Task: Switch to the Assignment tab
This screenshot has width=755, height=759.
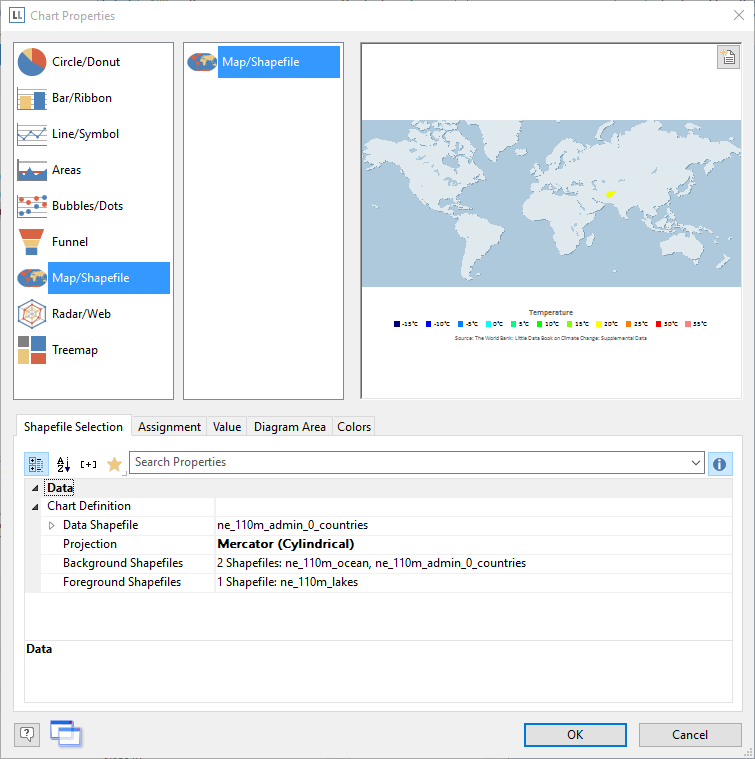Action: (x=169, y=427)
